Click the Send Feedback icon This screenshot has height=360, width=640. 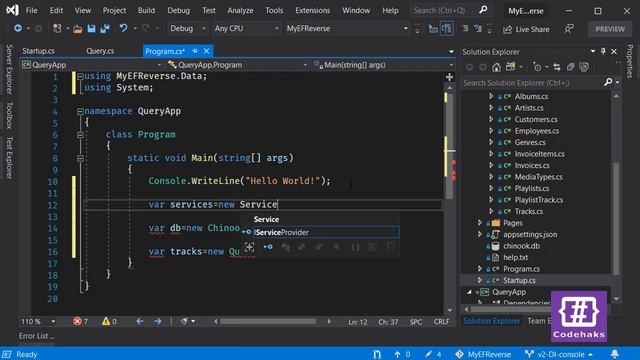click(569, 29)
